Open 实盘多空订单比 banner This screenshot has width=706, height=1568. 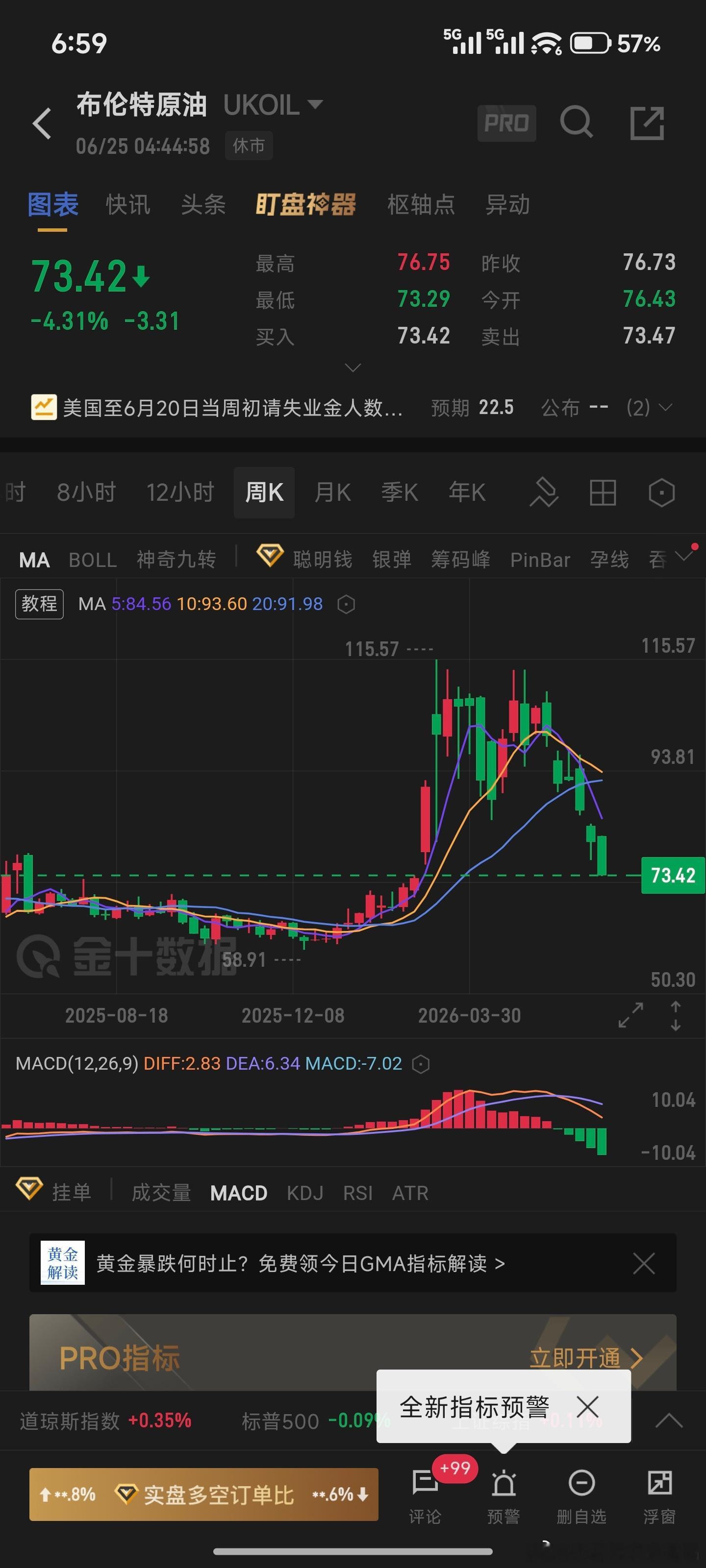[x=203, y=1494]
